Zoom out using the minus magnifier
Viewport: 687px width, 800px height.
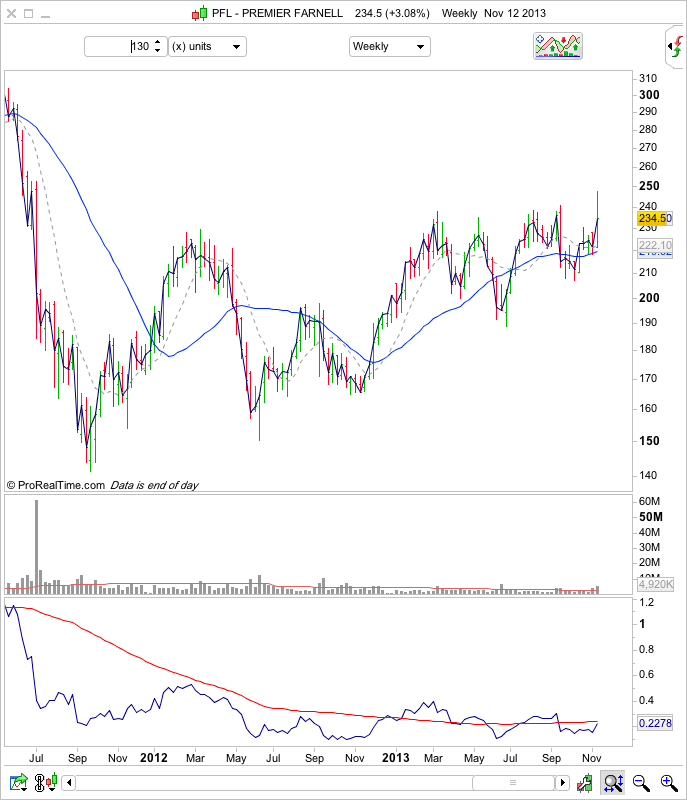(x=641, y=783)
